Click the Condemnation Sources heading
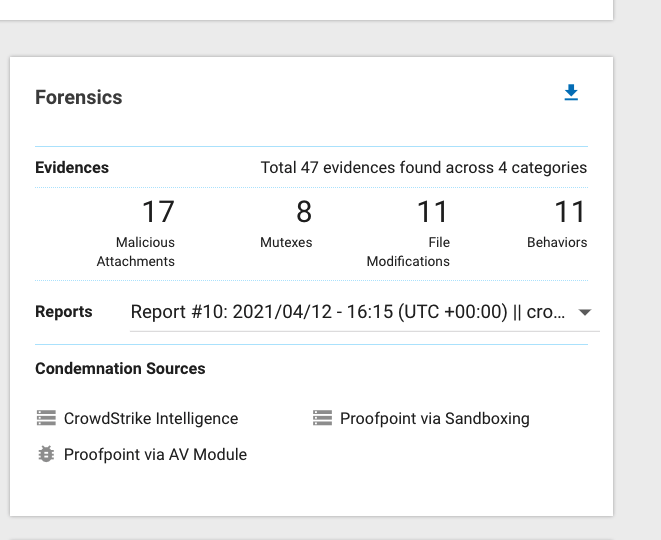661x540 pixels. pos(120,368)
